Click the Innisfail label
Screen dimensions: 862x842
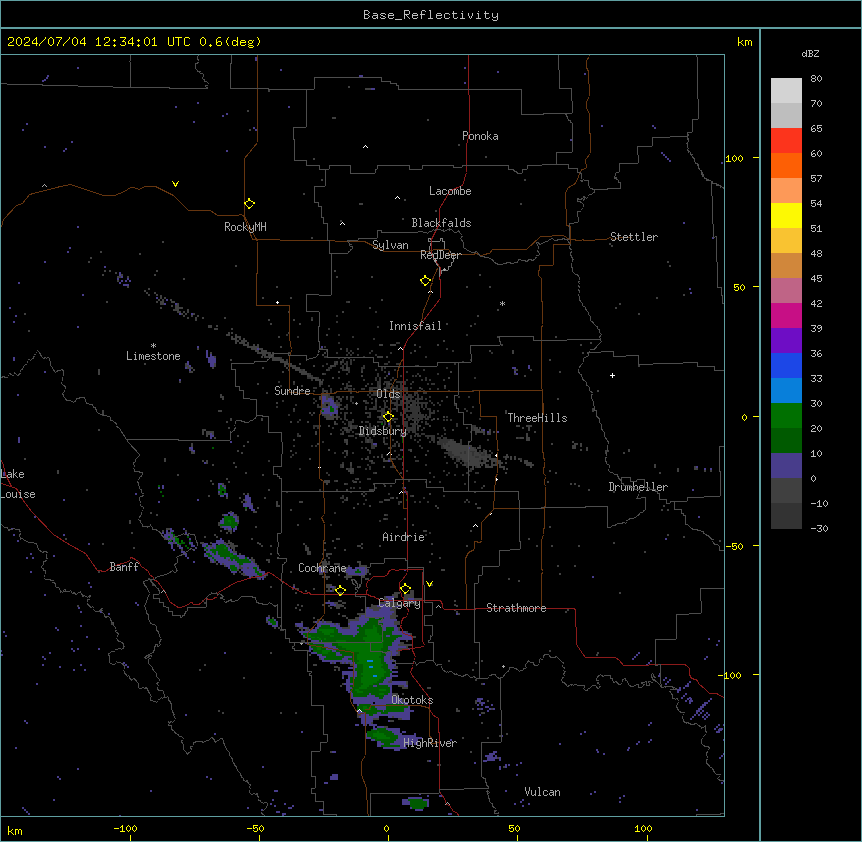tap(415, 326)
